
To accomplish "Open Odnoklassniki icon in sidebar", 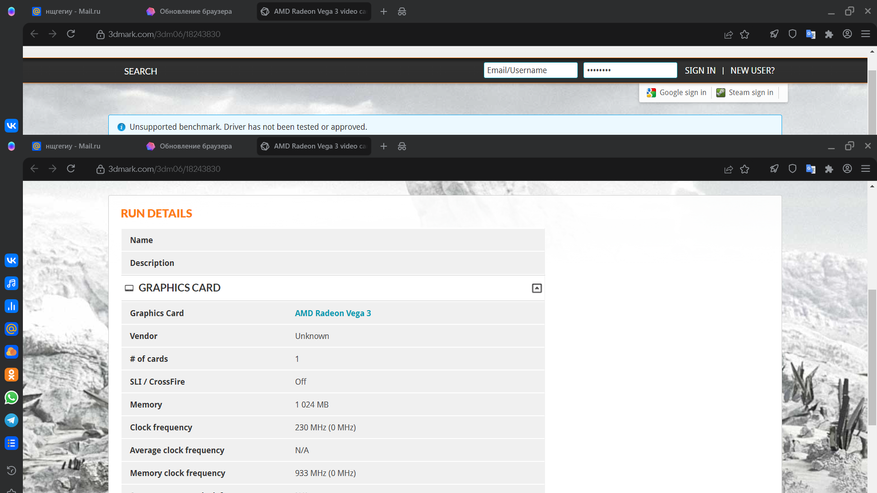I will pyautogui.click(x=11, y=374).
